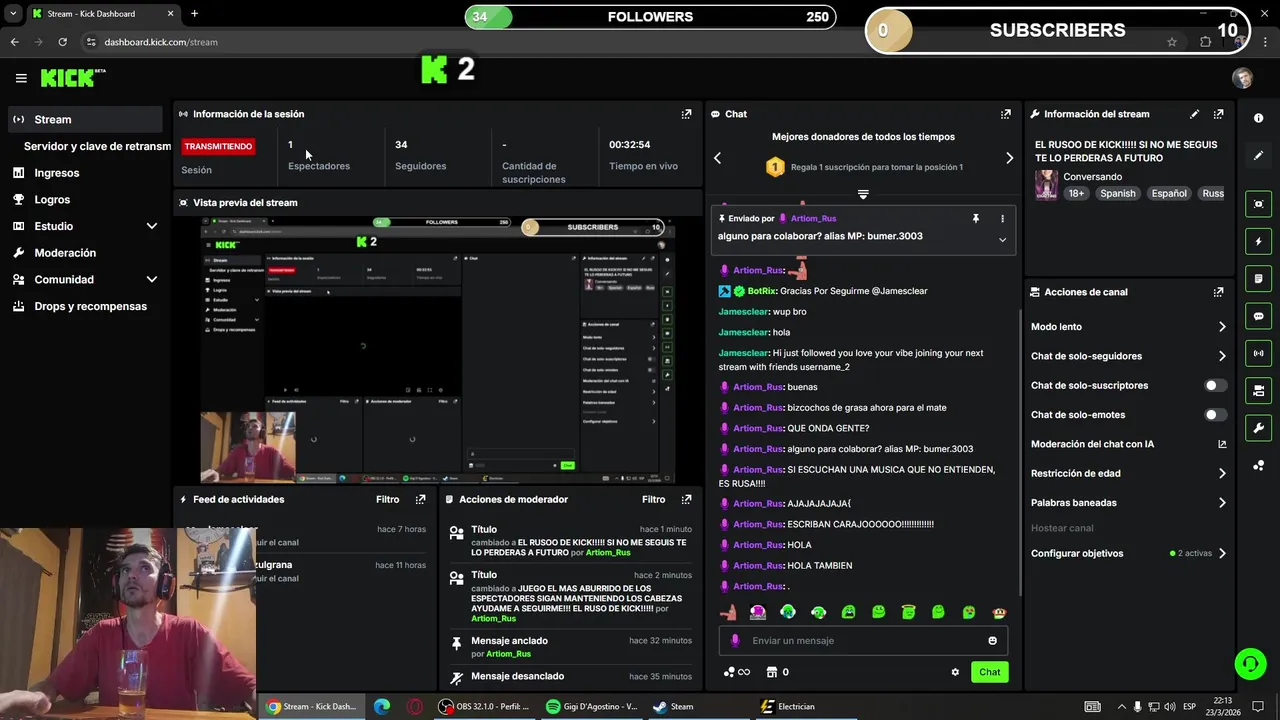The height and width of the screenshot is (720, 1280).
Task: Show next top donor with right arrow
Action: coord(1009,158)
